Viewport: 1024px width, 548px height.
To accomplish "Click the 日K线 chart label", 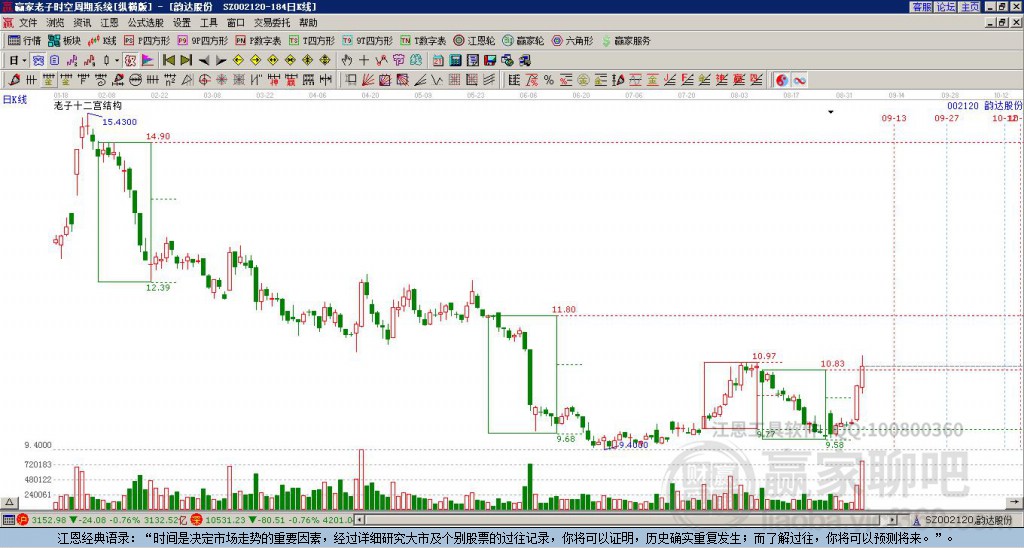I will [x=14, y=100].
